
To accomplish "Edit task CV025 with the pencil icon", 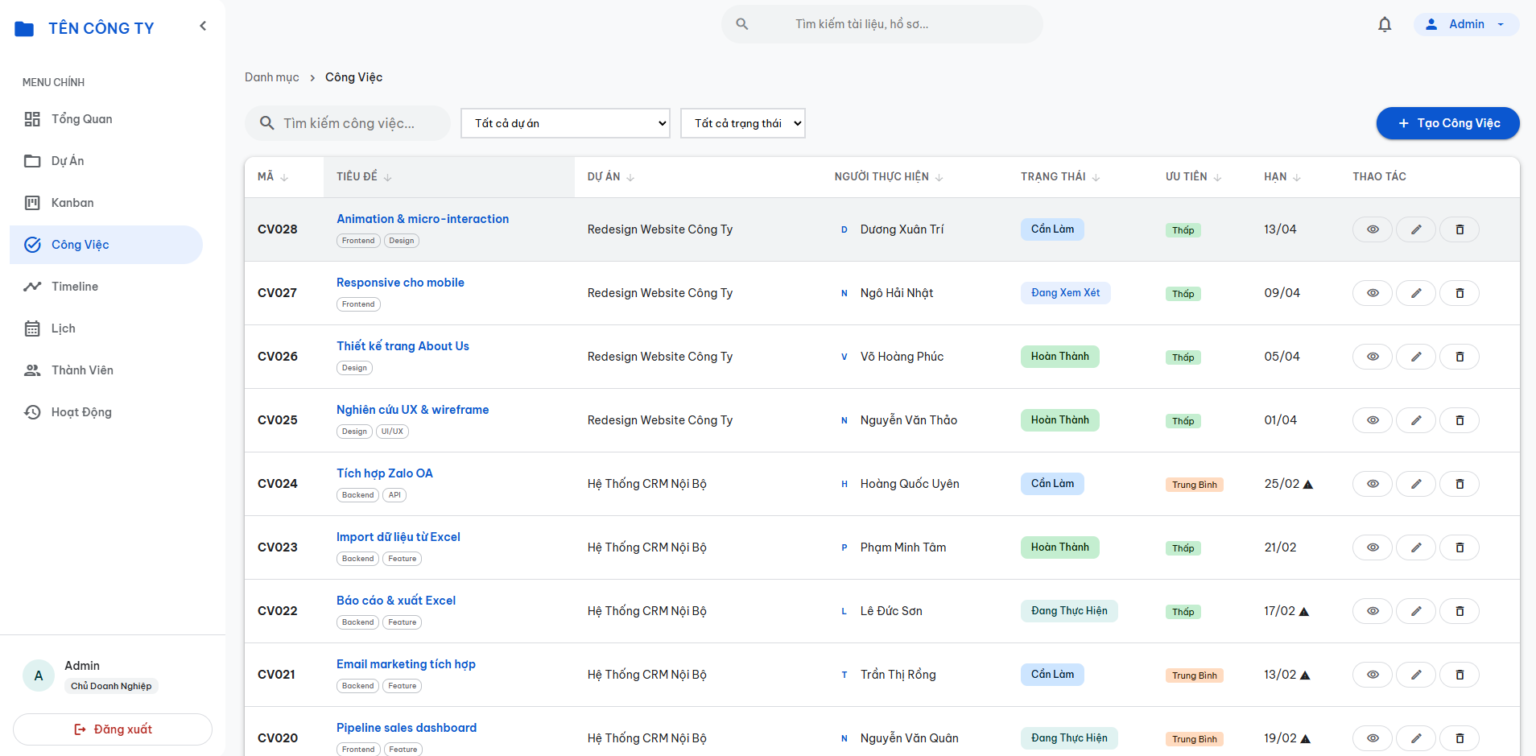I will [1416, 420].
